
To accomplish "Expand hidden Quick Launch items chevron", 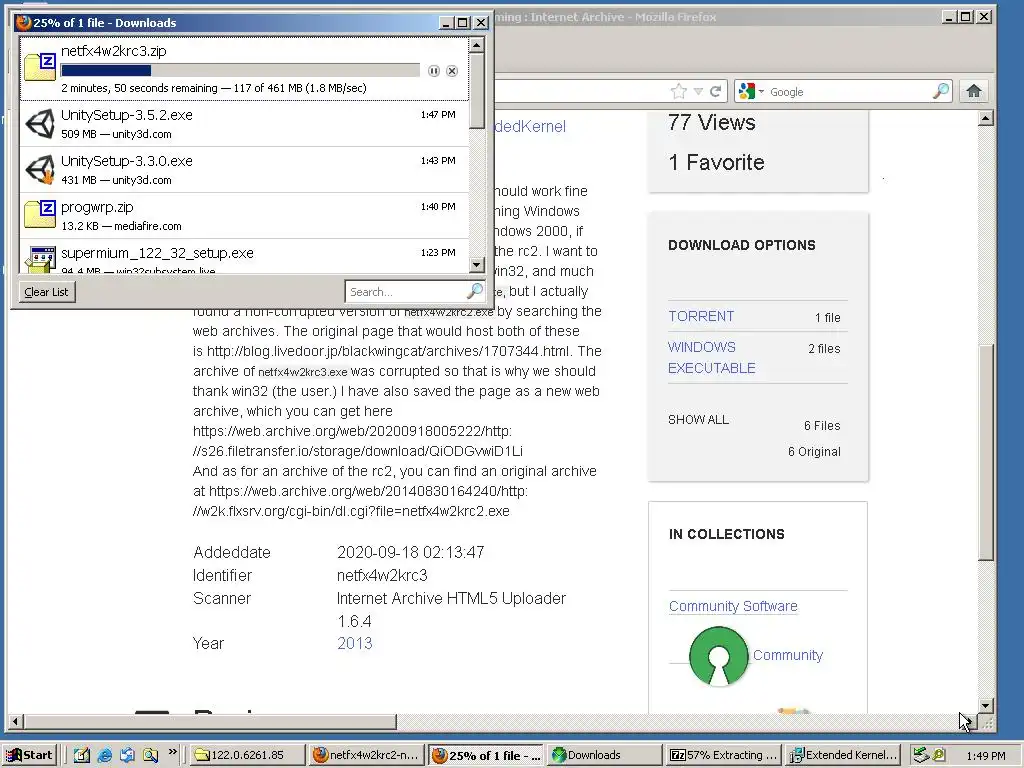I will (172, 752).
